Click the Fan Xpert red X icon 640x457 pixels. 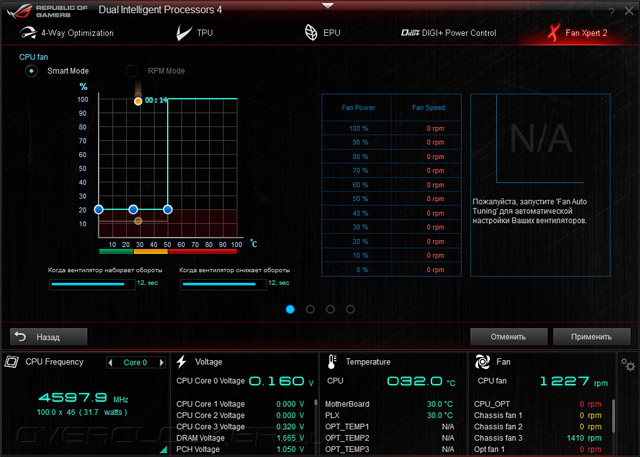click(553, 33)
